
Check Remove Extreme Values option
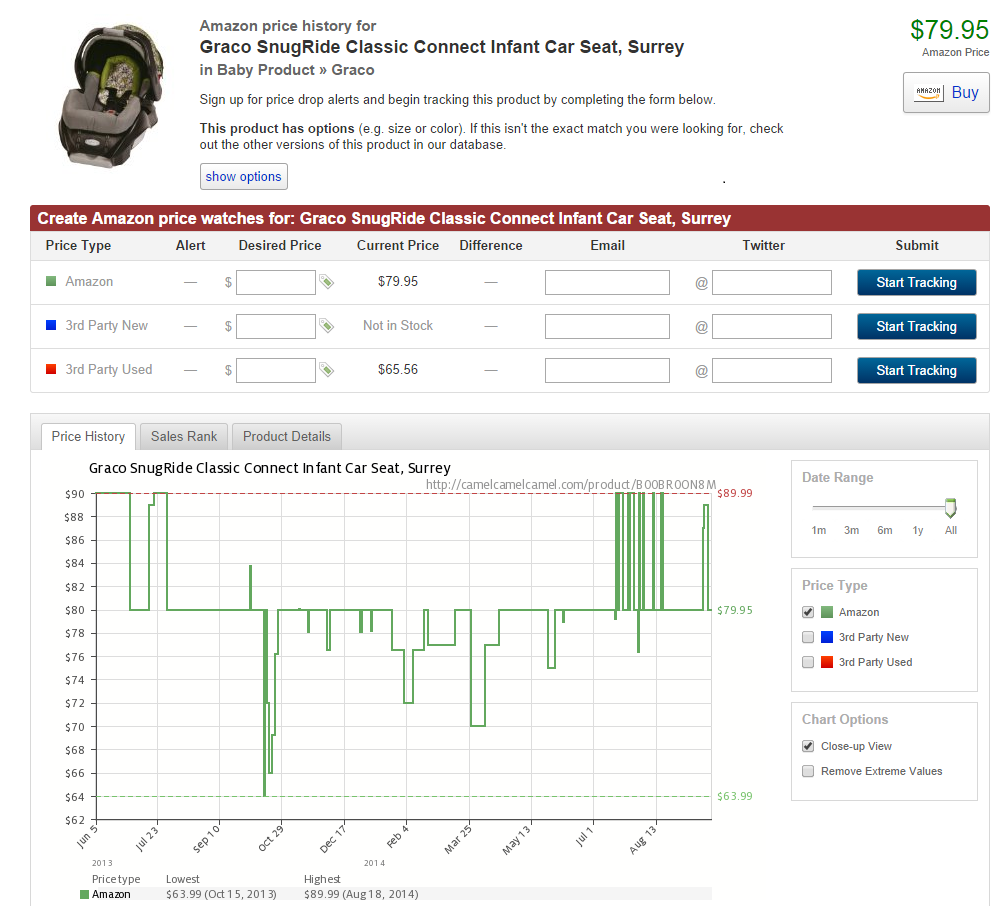(808, 771)
